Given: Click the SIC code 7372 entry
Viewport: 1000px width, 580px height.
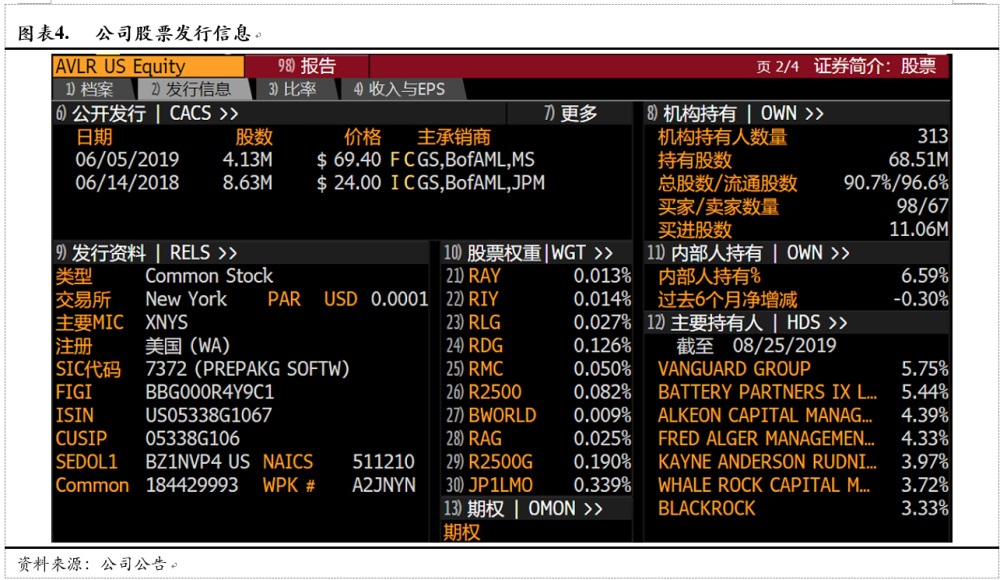Looking at the screenshot, I should pos(247,369).
